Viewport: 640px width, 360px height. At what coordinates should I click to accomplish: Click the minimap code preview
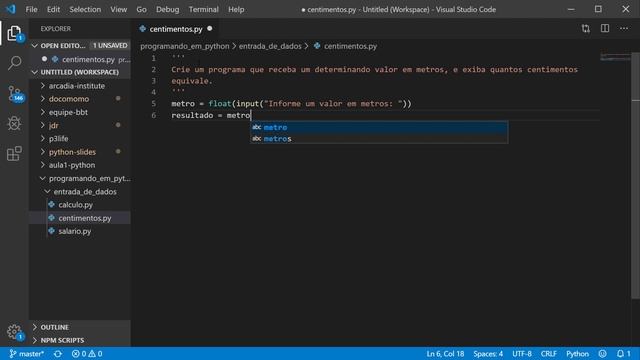615,57
